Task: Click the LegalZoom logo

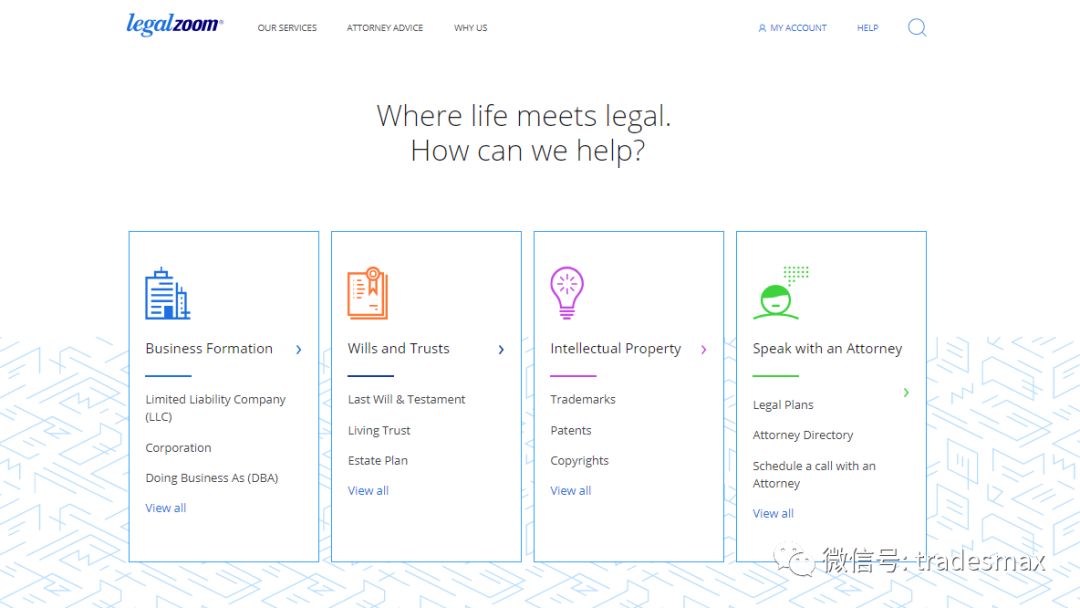Action: (x=174, y=25)
